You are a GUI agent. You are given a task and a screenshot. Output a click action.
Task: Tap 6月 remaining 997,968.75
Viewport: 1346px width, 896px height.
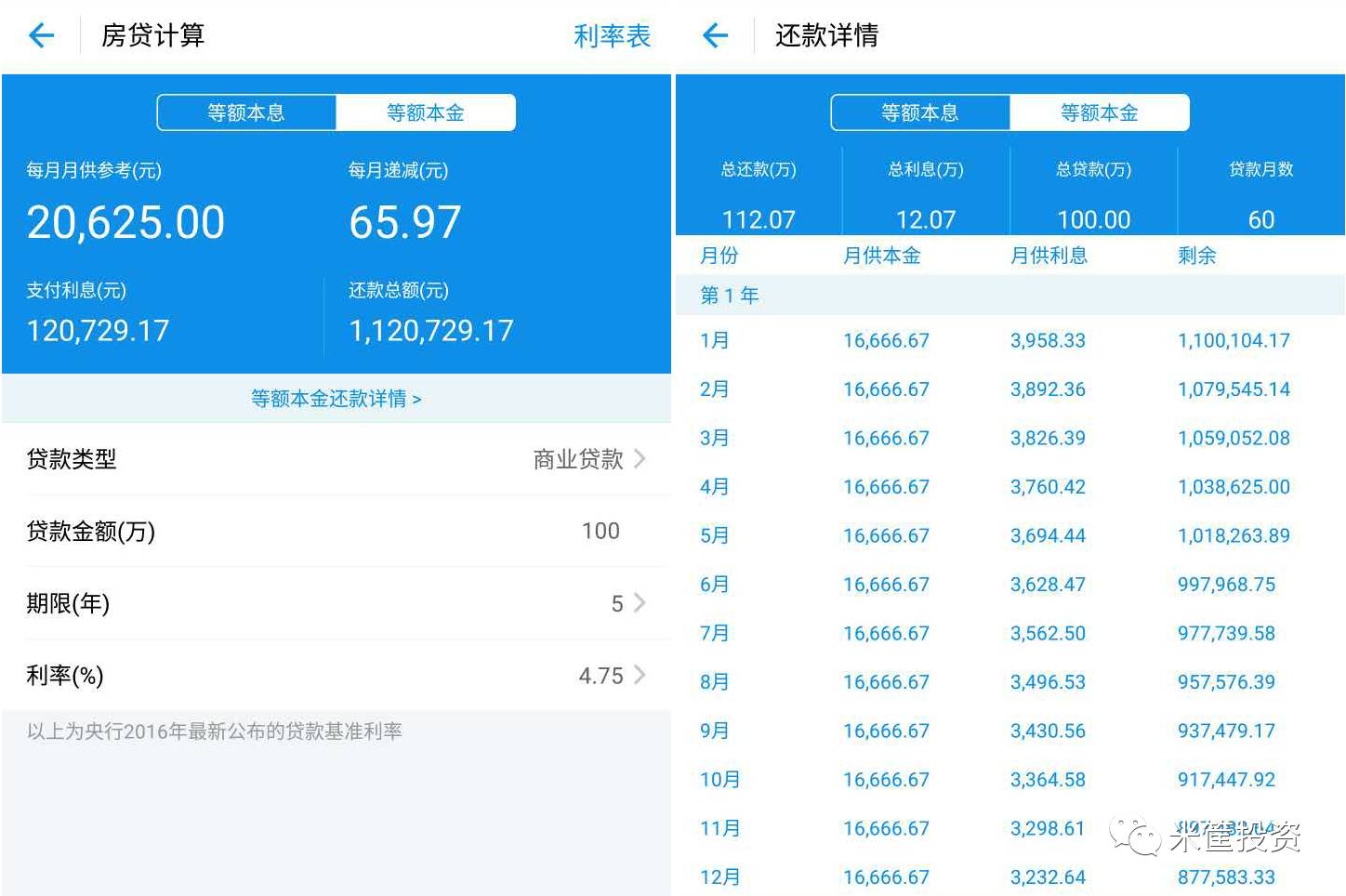click(x=1226, y=585)
